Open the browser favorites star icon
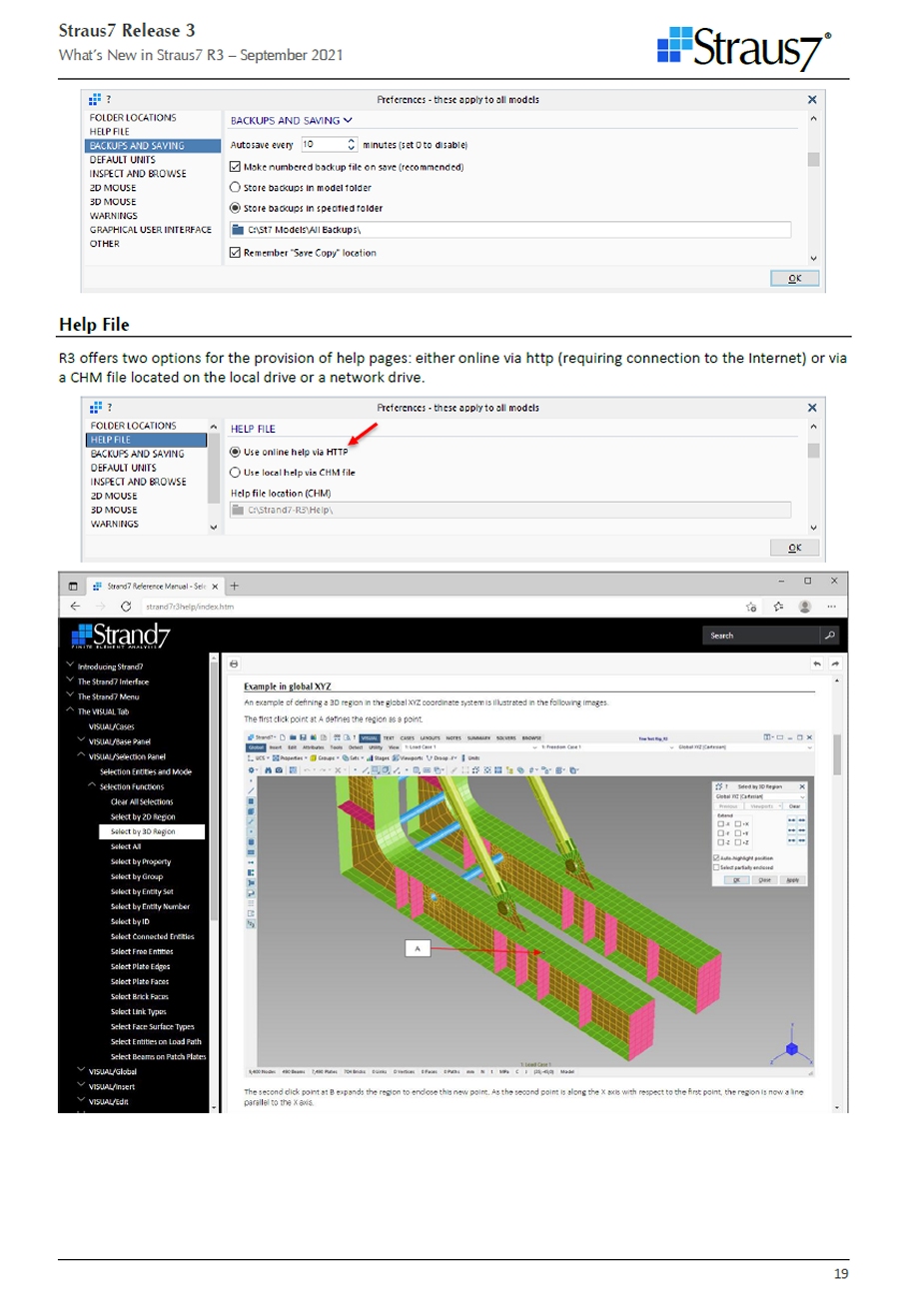The image size is (899, 1316). [777, 606]
